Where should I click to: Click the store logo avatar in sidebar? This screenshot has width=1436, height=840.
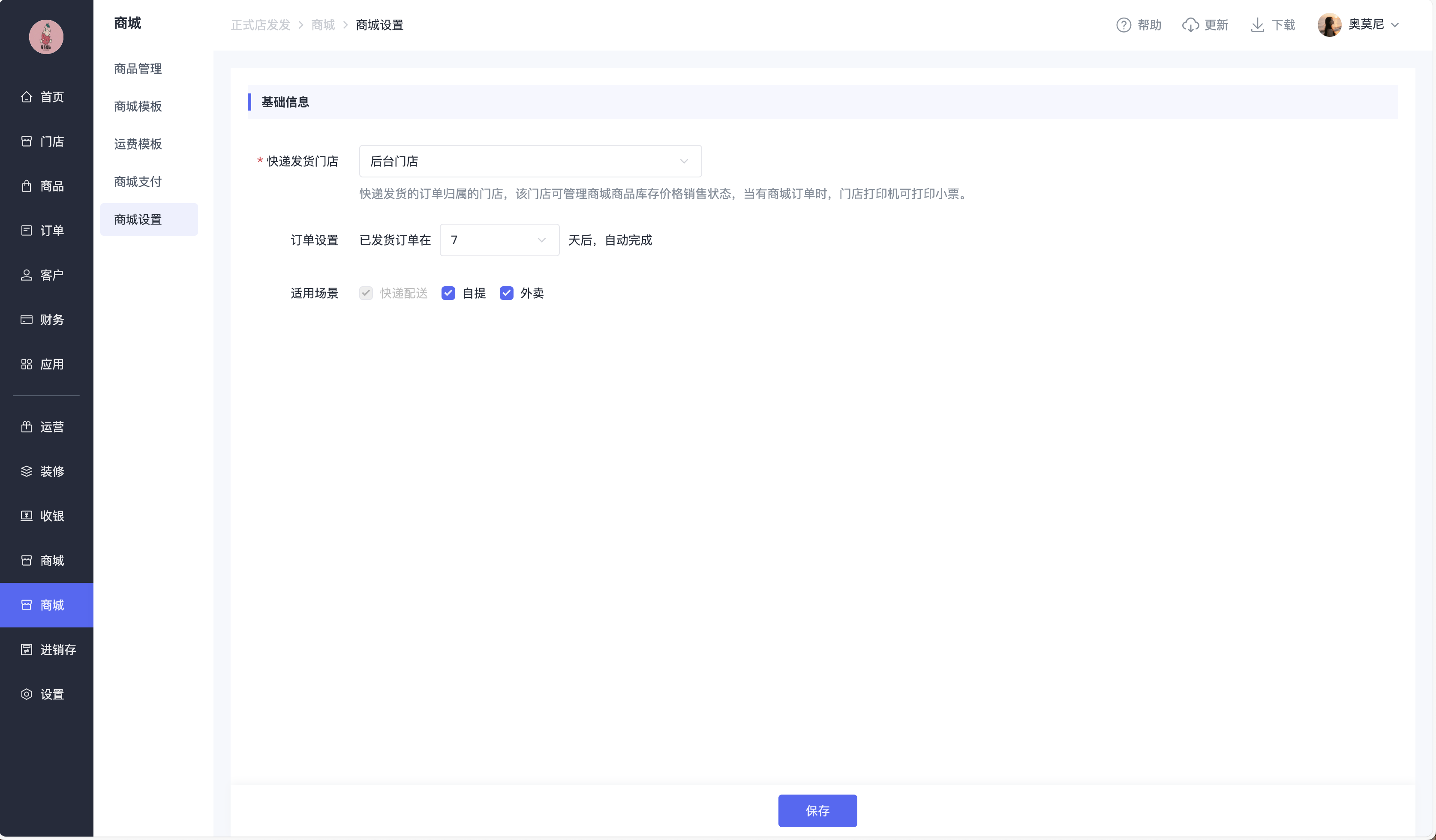tap(46, 37)
